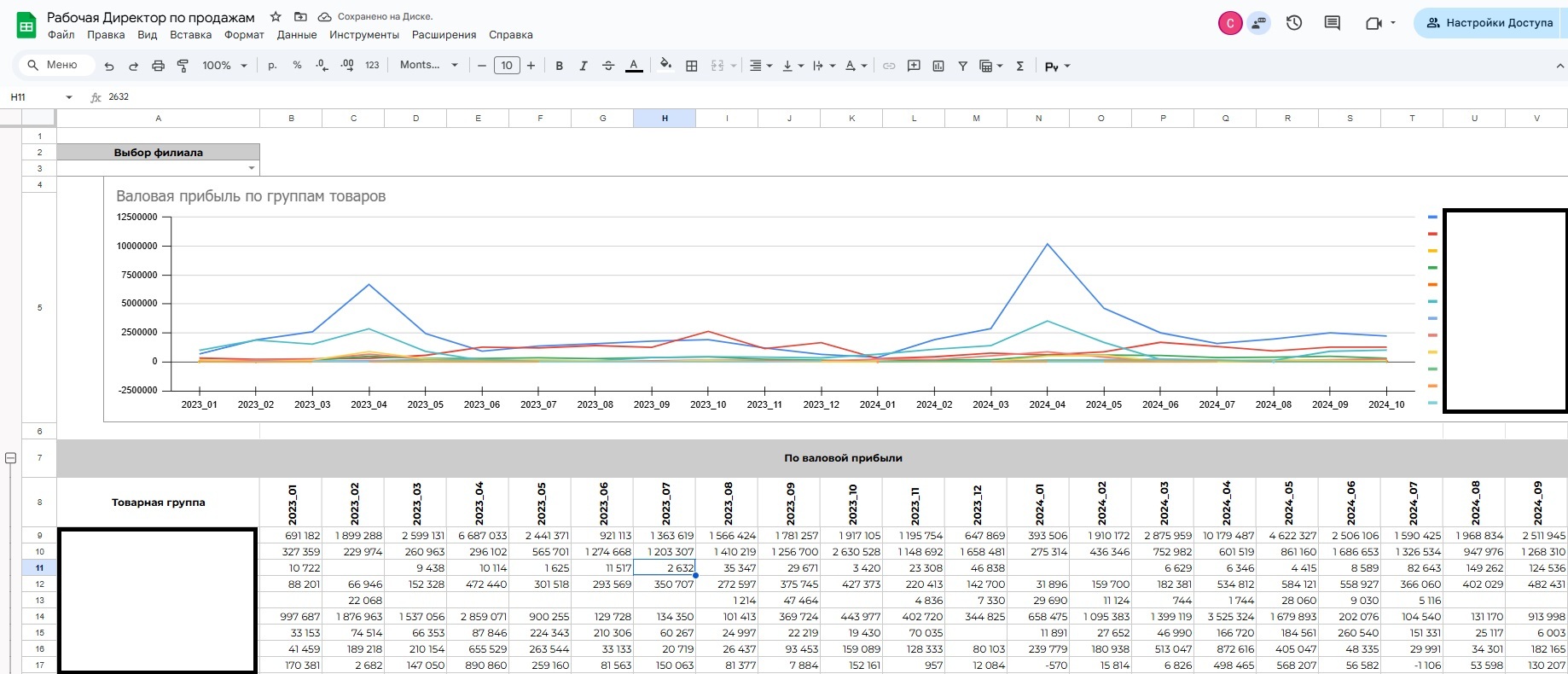Open the 100% zoom dropdown

224,66
